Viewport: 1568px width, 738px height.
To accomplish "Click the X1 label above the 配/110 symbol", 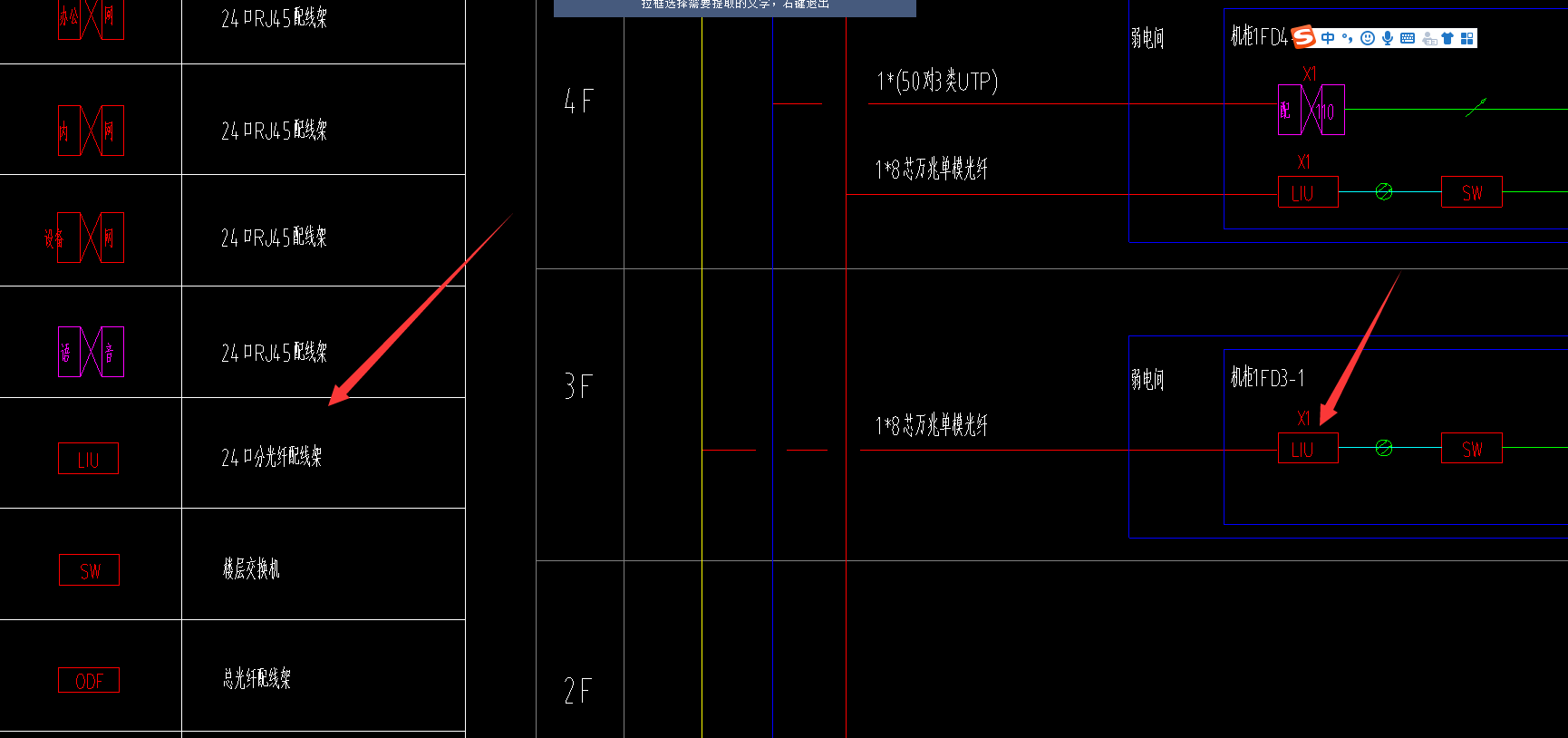I will (1310, 74).
